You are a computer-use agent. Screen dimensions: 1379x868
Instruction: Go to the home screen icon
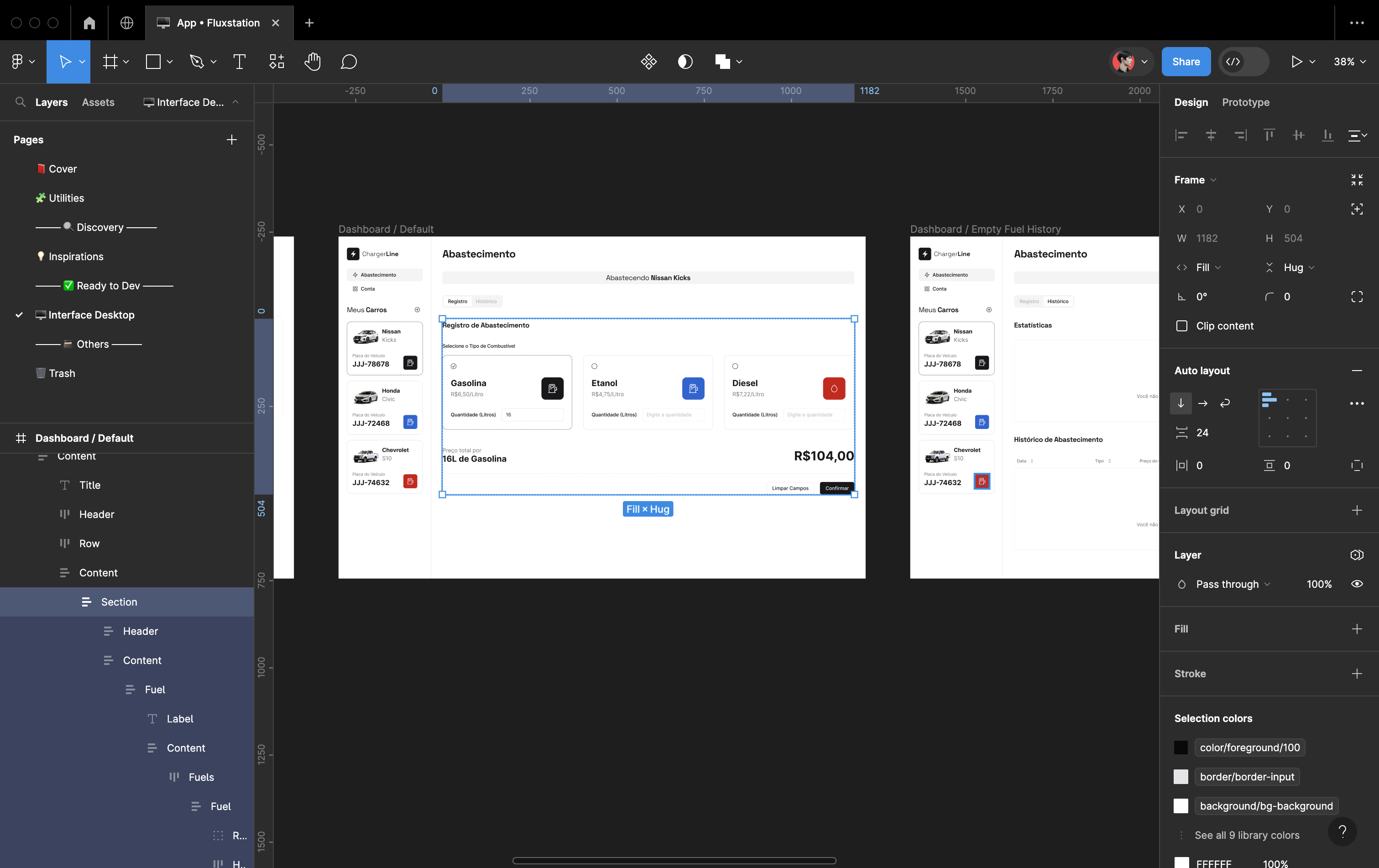(89, 23)
